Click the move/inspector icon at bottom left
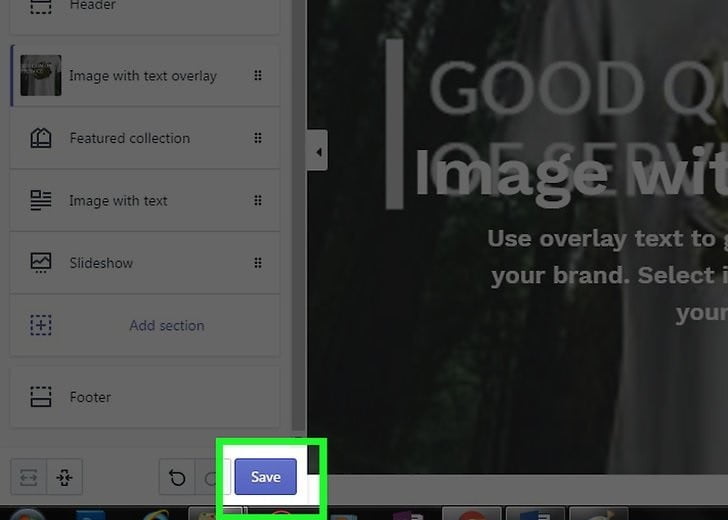The height and width of the screenshot is (520, 728). tap(65, 478)
